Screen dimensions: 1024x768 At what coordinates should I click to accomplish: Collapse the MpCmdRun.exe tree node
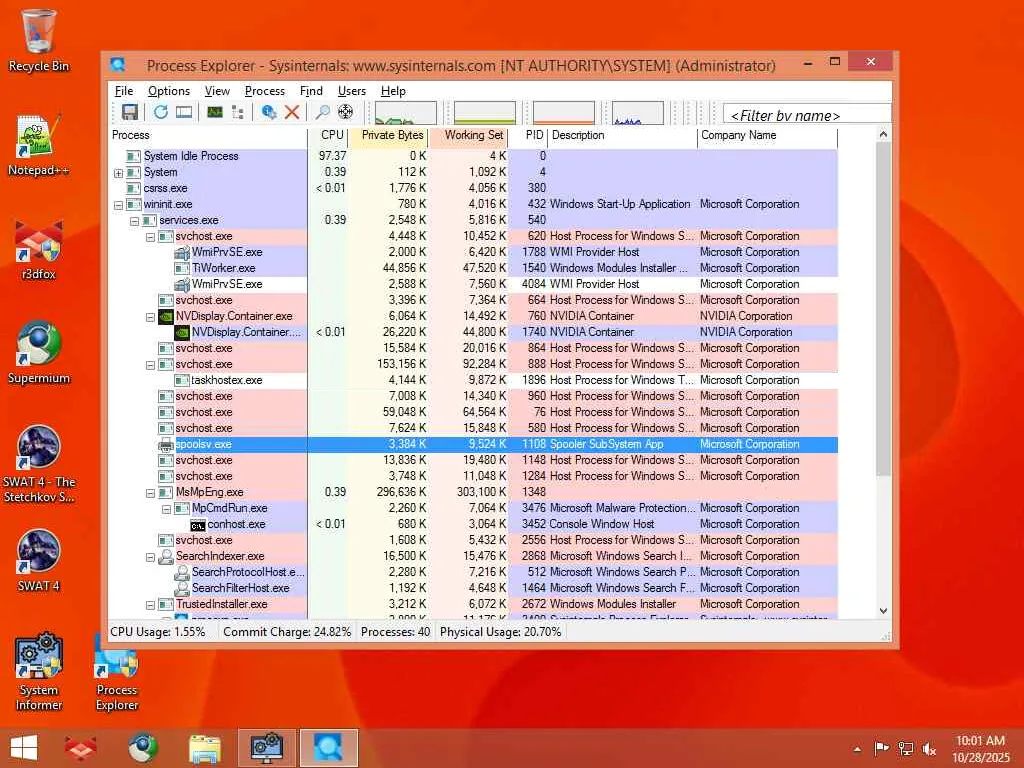point(166,509)
